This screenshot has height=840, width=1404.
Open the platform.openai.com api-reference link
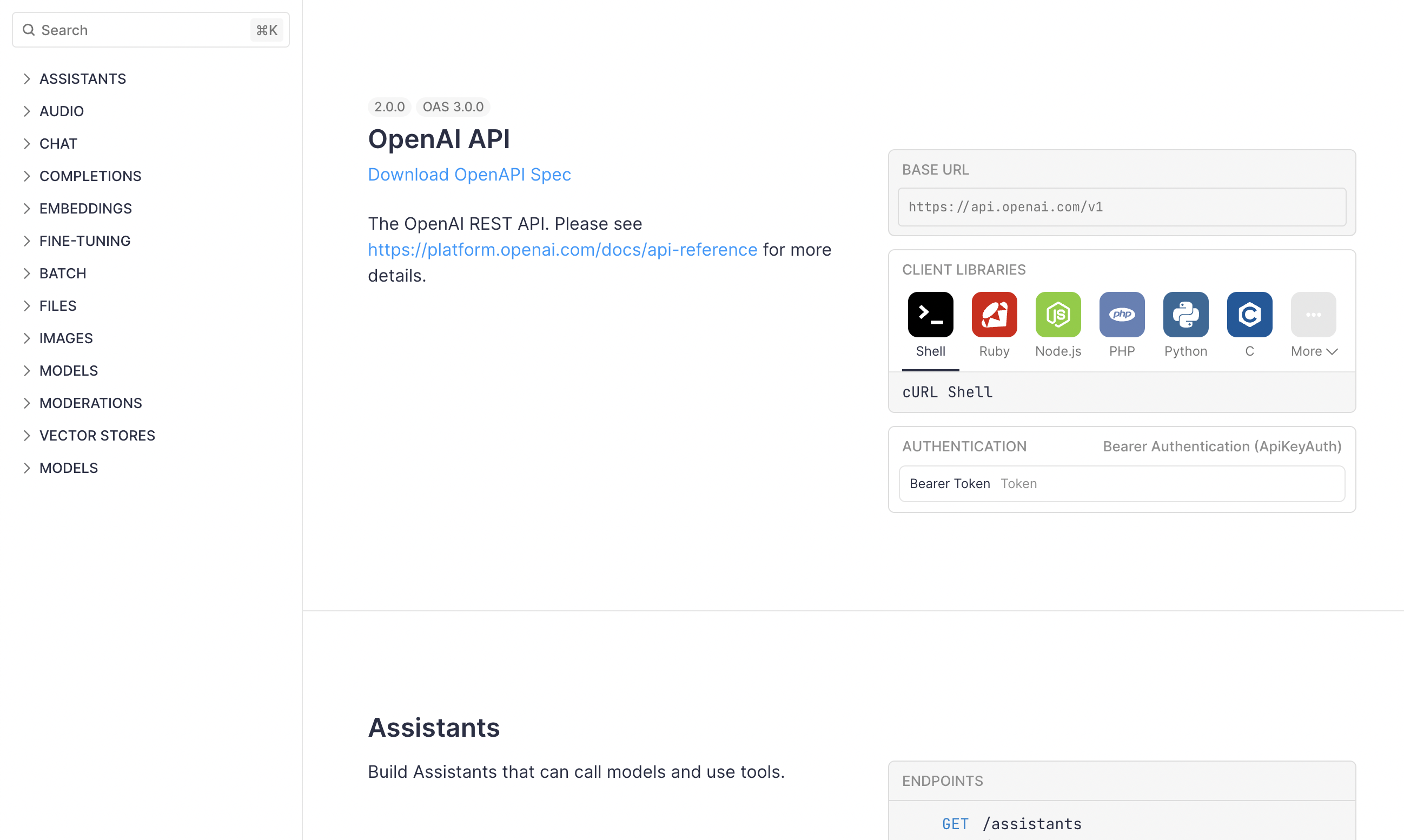(562, 250)
